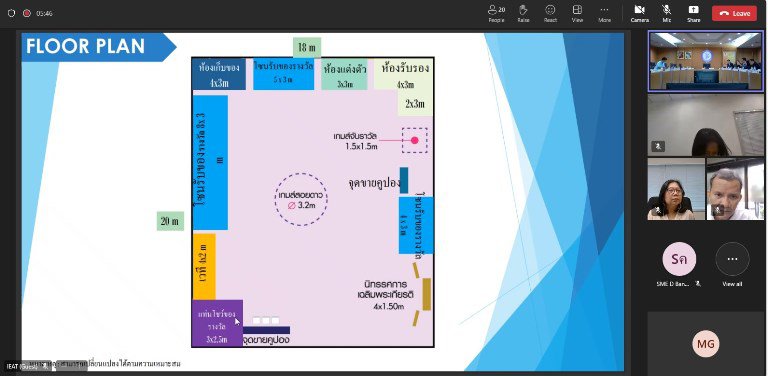
Task: Leave the meeting with the red button
Action: (x=734, y=13)
